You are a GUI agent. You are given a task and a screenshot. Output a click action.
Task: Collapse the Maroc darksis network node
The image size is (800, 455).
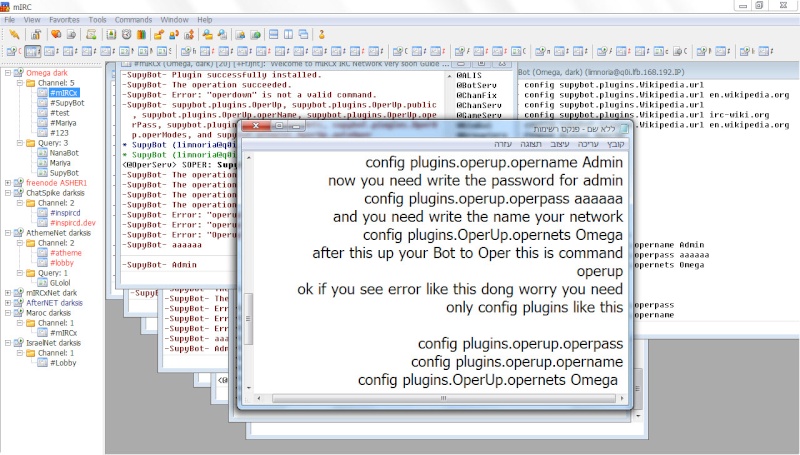[8, 313]
